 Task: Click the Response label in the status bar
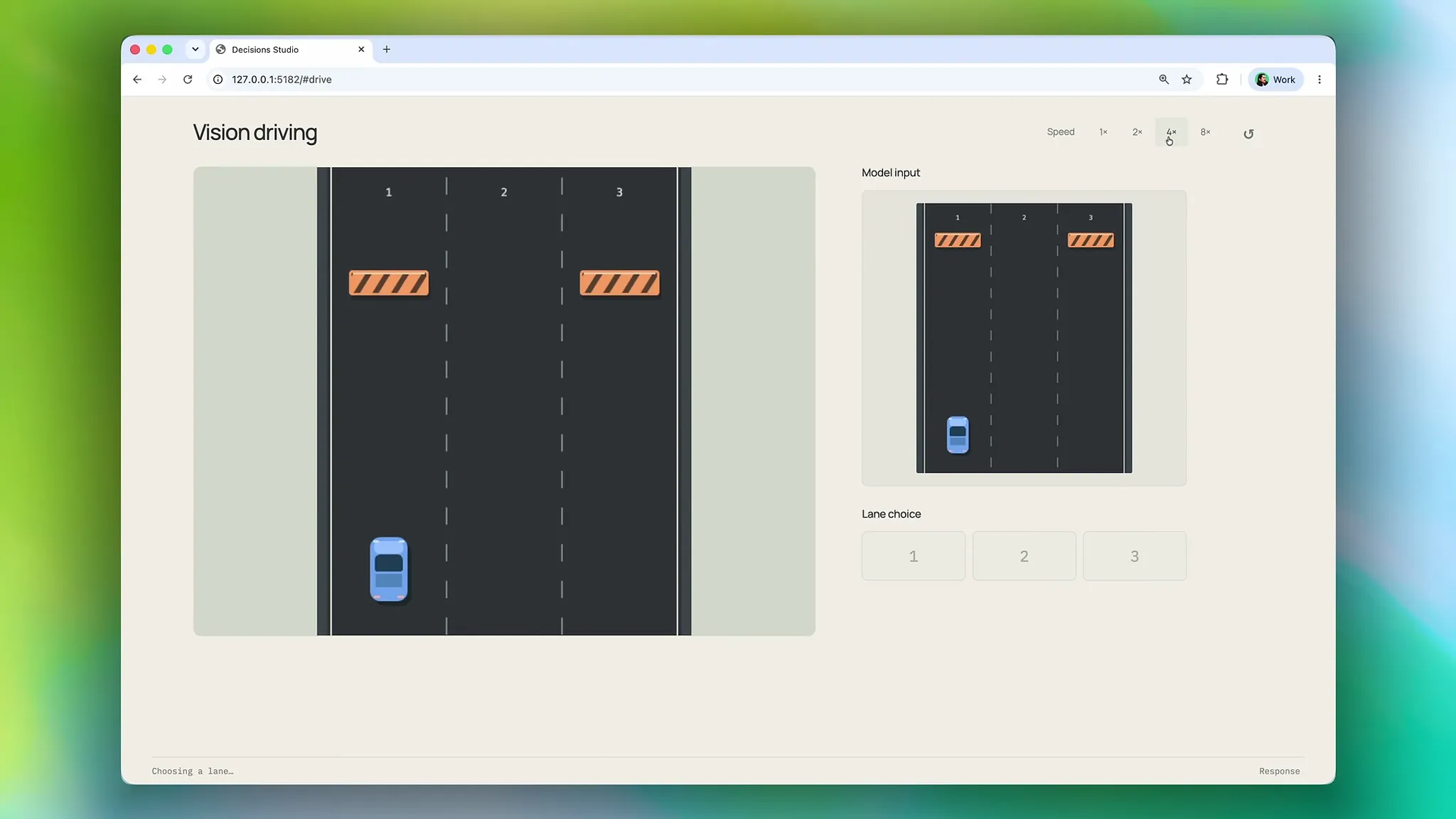tap(1279, 771)
